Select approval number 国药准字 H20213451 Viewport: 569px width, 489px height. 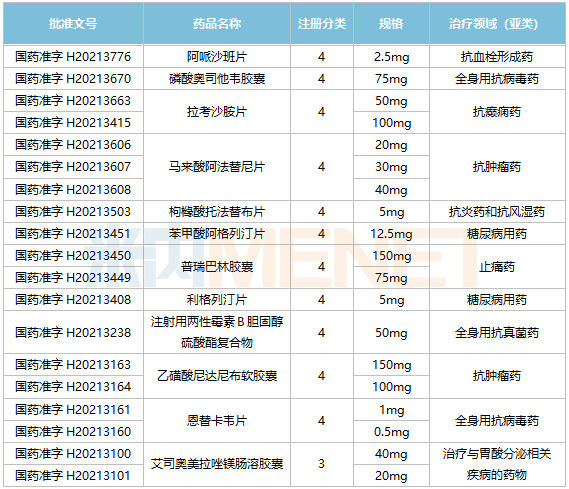click(73, 234)
